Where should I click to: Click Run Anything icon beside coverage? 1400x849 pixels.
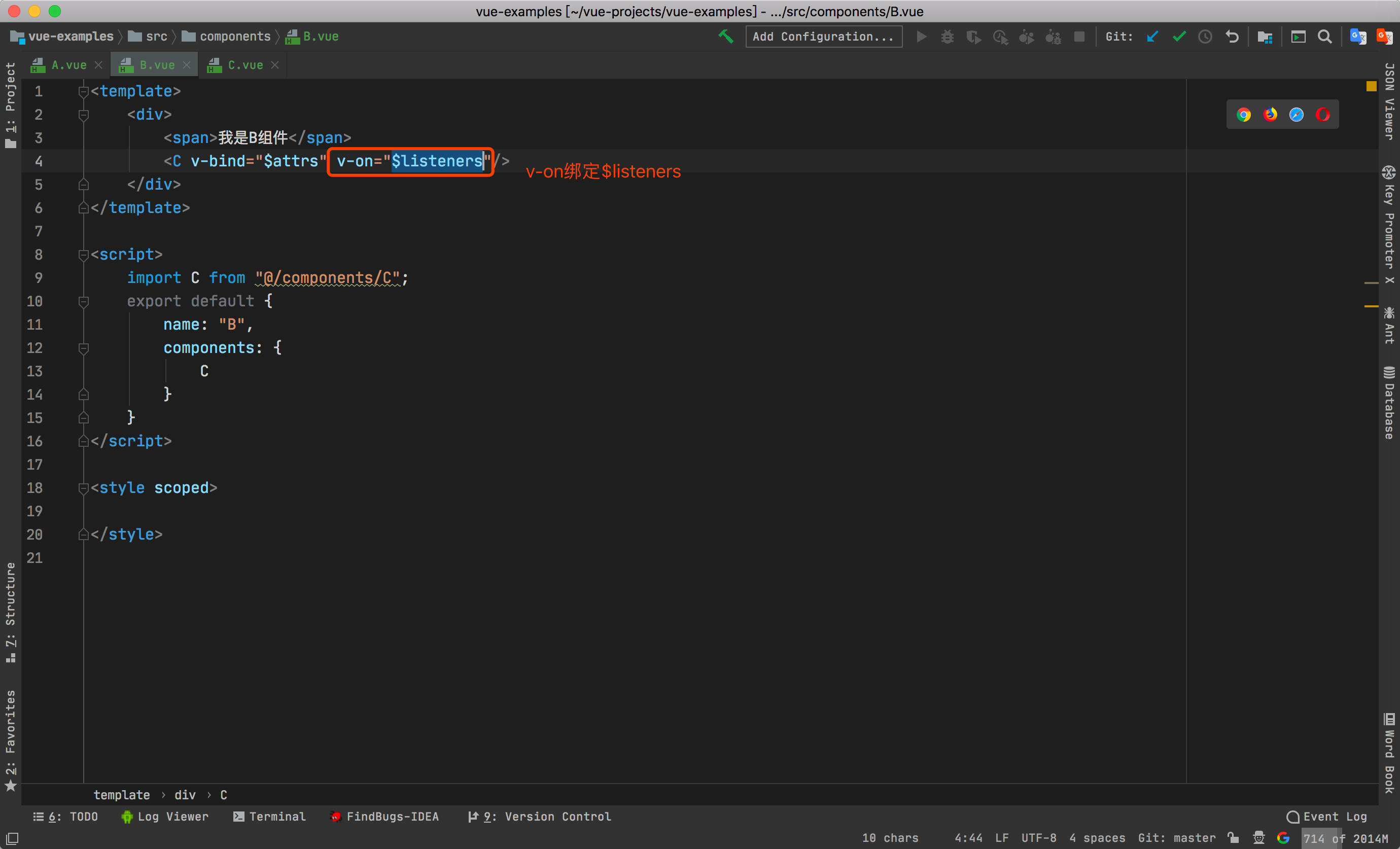pos(1000,37)
